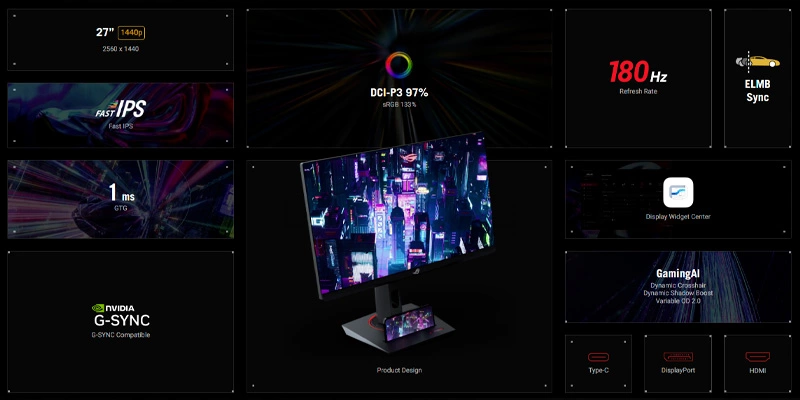The width and height of the screenshot is (800, 400).
Task: Click the ELMB Sync car icon
Action: (758, 62)
